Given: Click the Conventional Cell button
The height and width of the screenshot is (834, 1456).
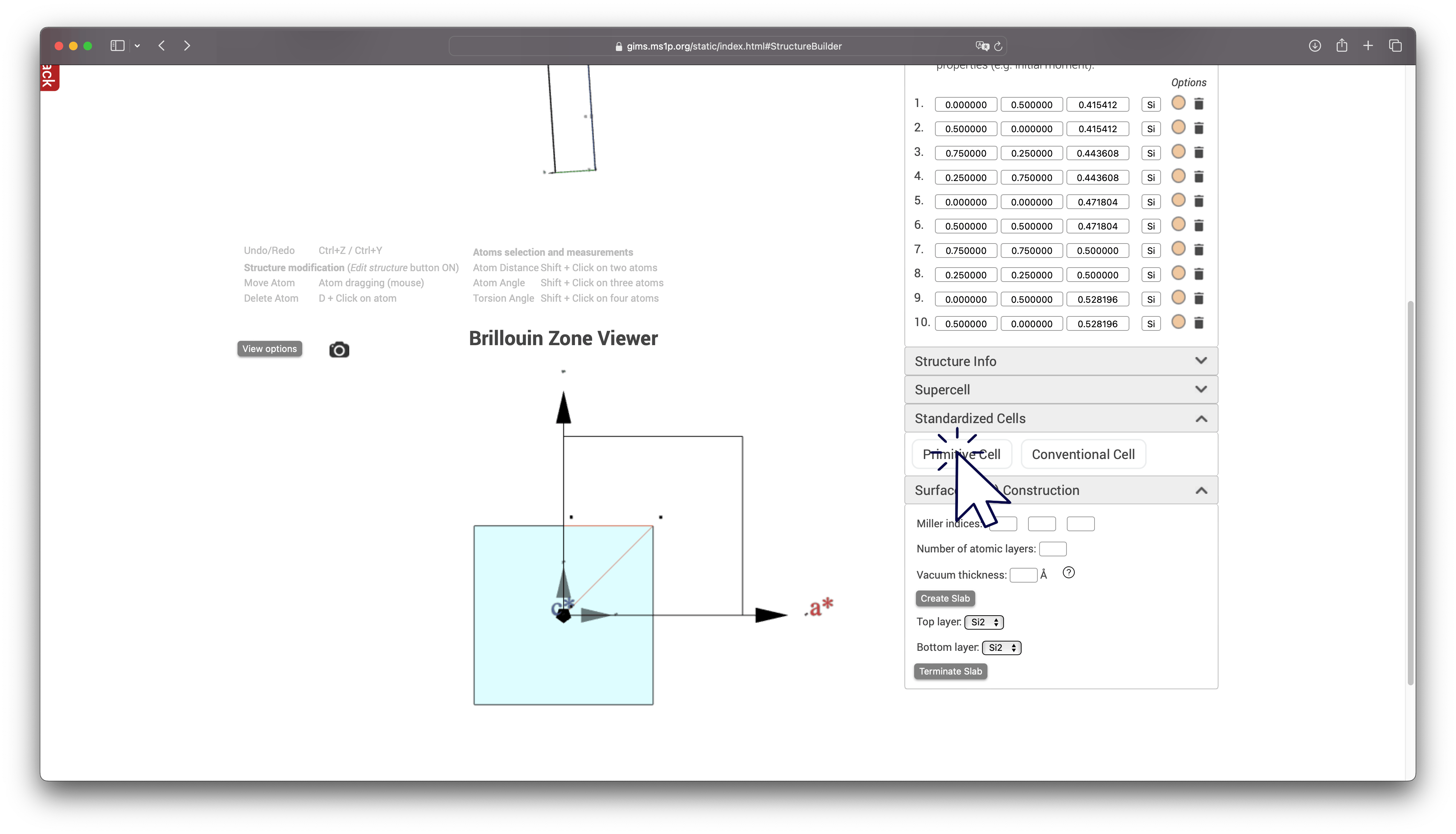Looking at the screenshot, I should tap(1083, 454).
